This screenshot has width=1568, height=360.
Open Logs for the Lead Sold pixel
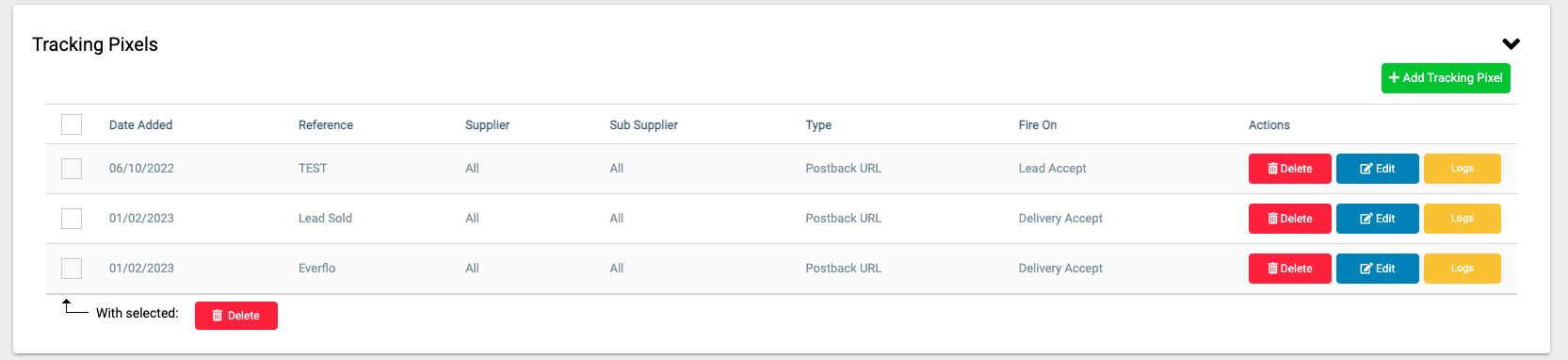1462,219
